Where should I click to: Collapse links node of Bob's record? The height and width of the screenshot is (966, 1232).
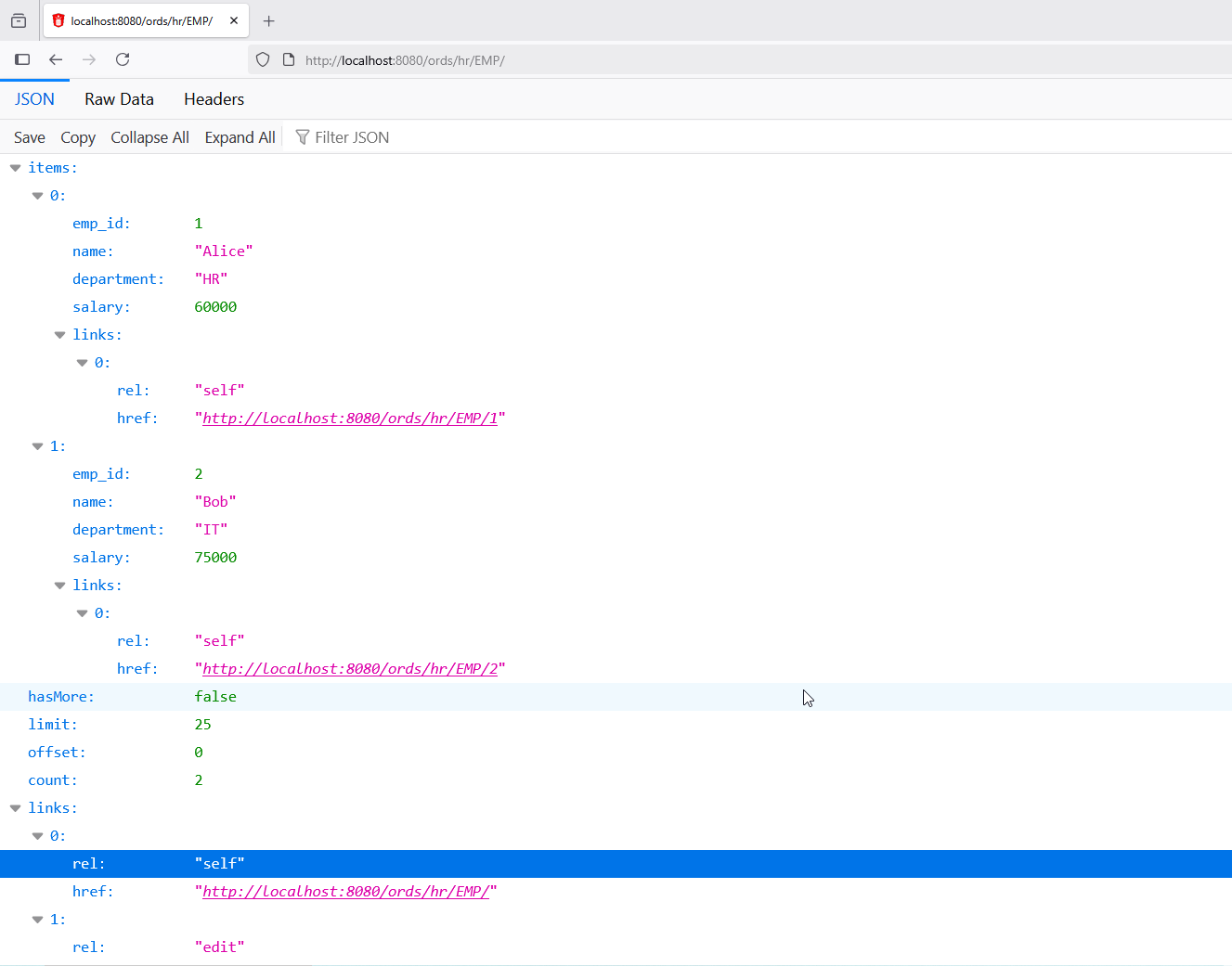tap(59, 586)
